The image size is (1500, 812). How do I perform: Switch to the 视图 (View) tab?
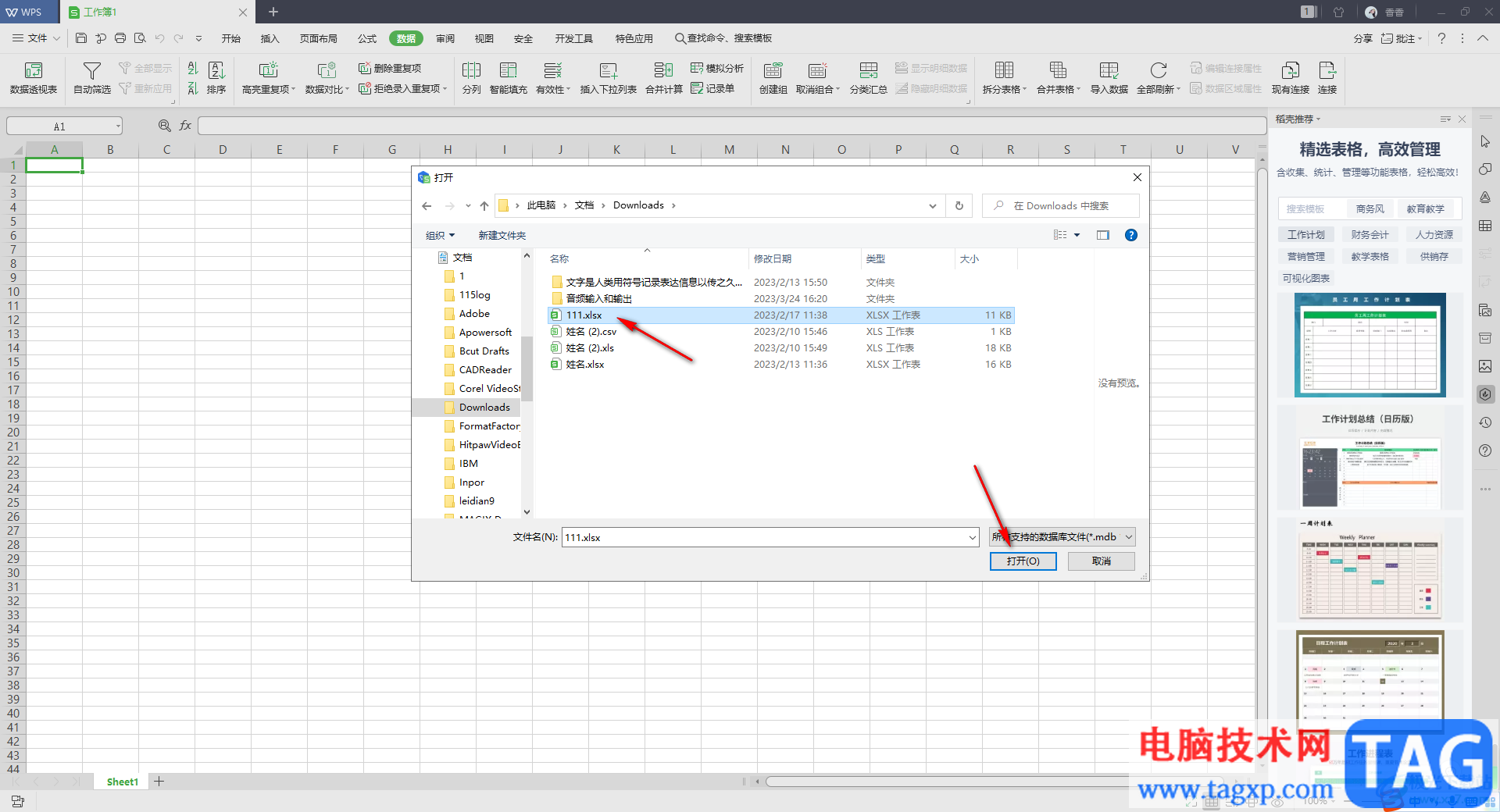(x=484, y=38)
